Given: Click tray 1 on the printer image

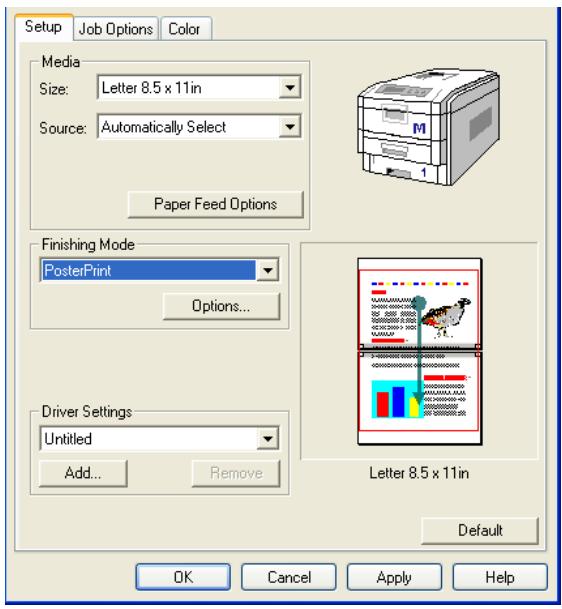Looking at the screenshot, I should coord(423,172).
